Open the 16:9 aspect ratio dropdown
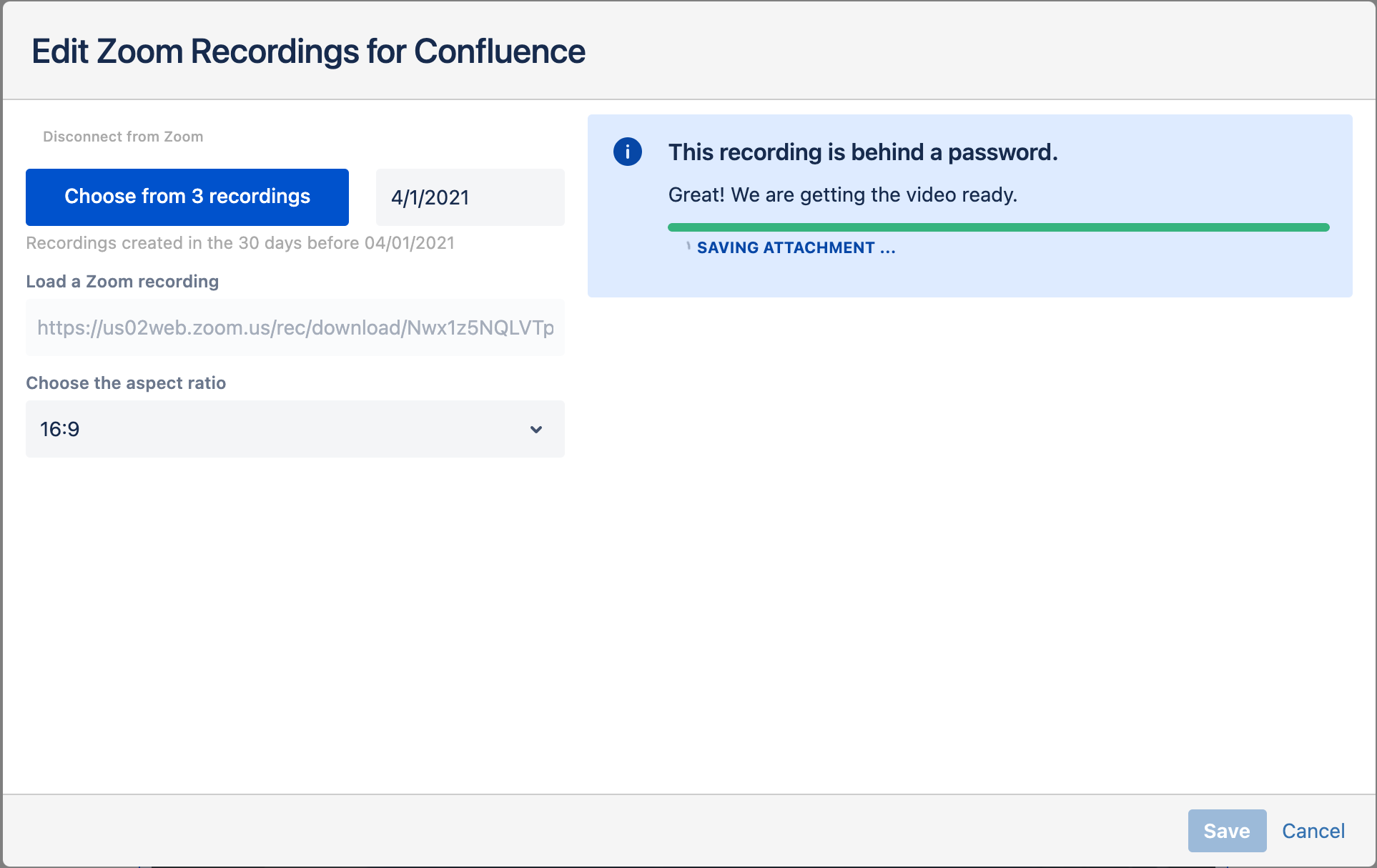1377x868 pixels. [295, 429]
